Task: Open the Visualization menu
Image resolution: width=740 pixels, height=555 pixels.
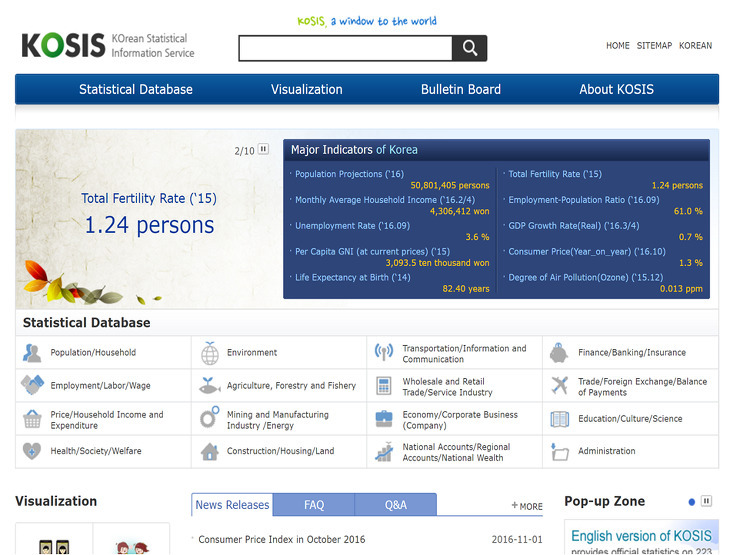Action: tap(307, 89)
